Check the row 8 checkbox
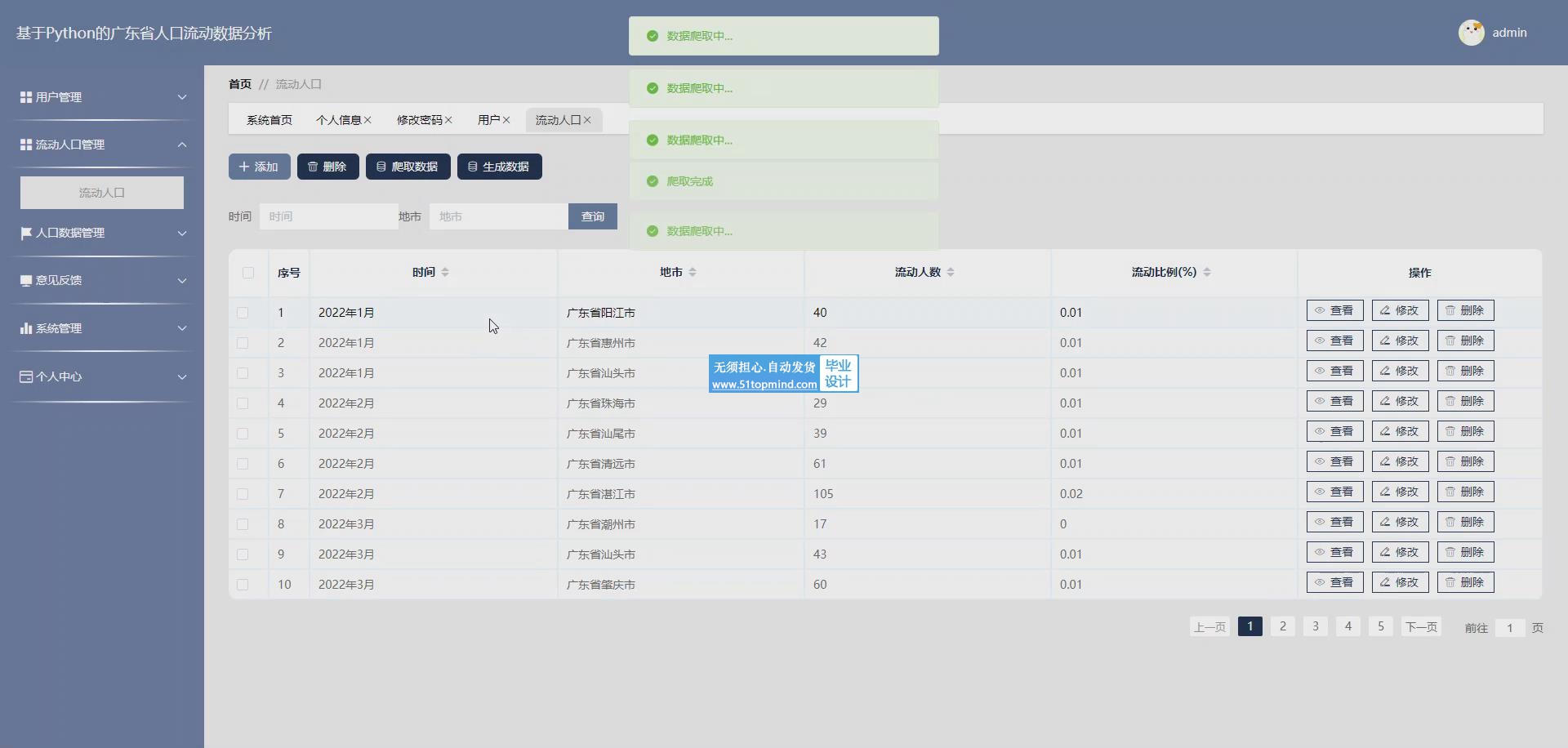The image size is (1568, 748). coord(243,524)
